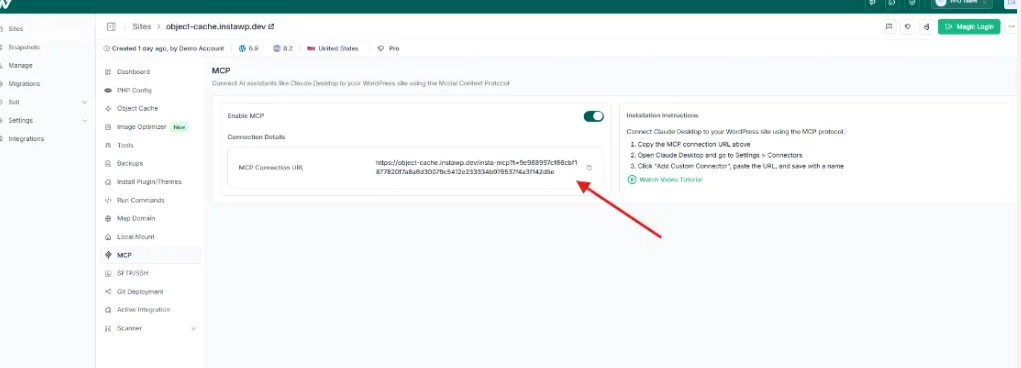Screen dimensions: 1021x368
Task: Click the Active Integration icon
Action: pos(108,309)
